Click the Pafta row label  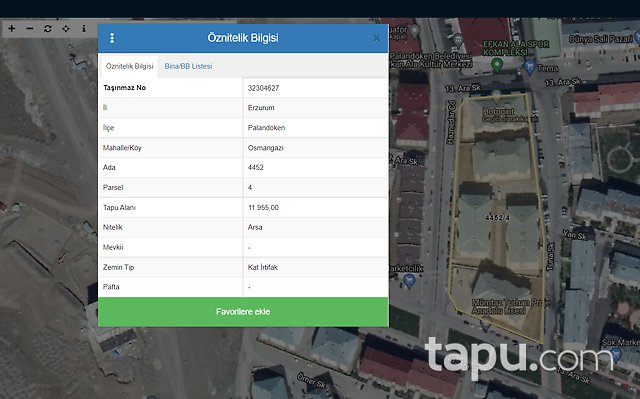click(x=111, y=287)
